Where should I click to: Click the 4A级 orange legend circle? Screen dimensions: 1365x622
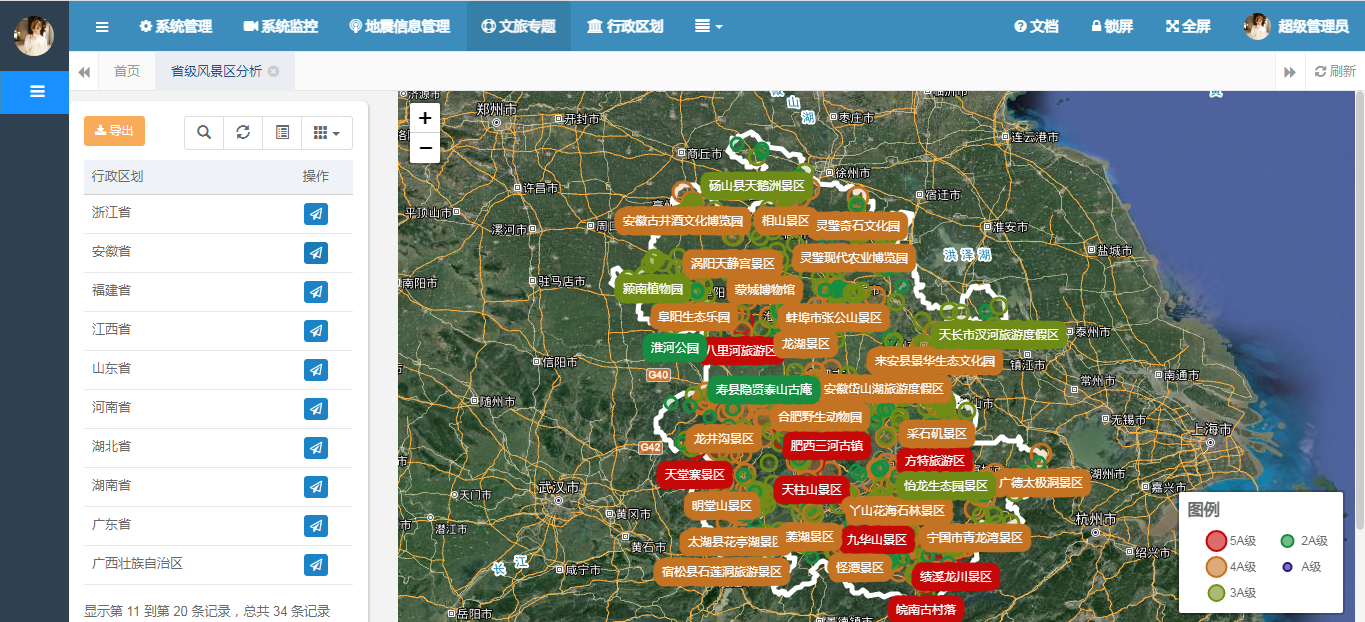(x=1215, y=567)
